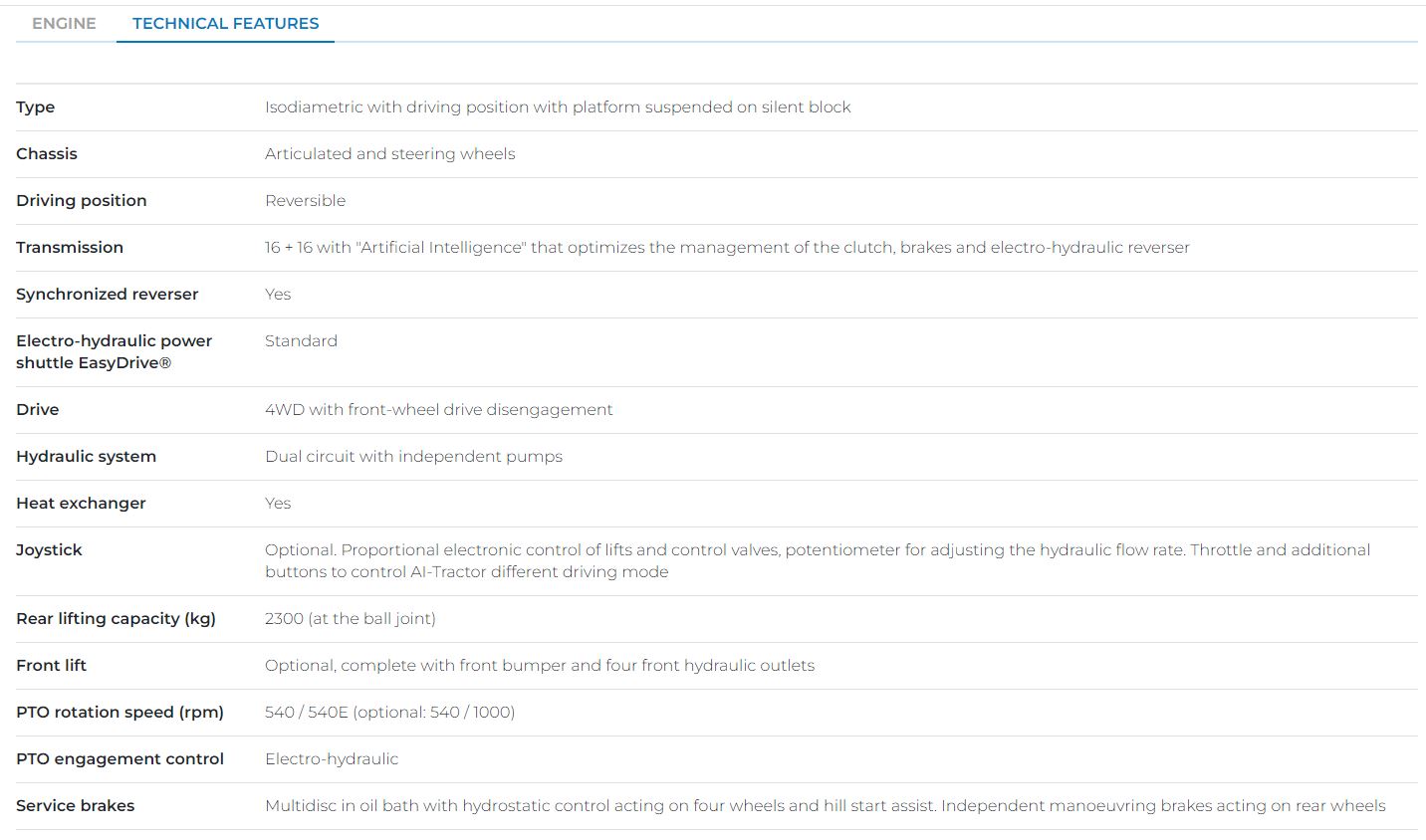Click the Hydraulic system label
The image size is (1426, 840).
click(x=87, y=457)
